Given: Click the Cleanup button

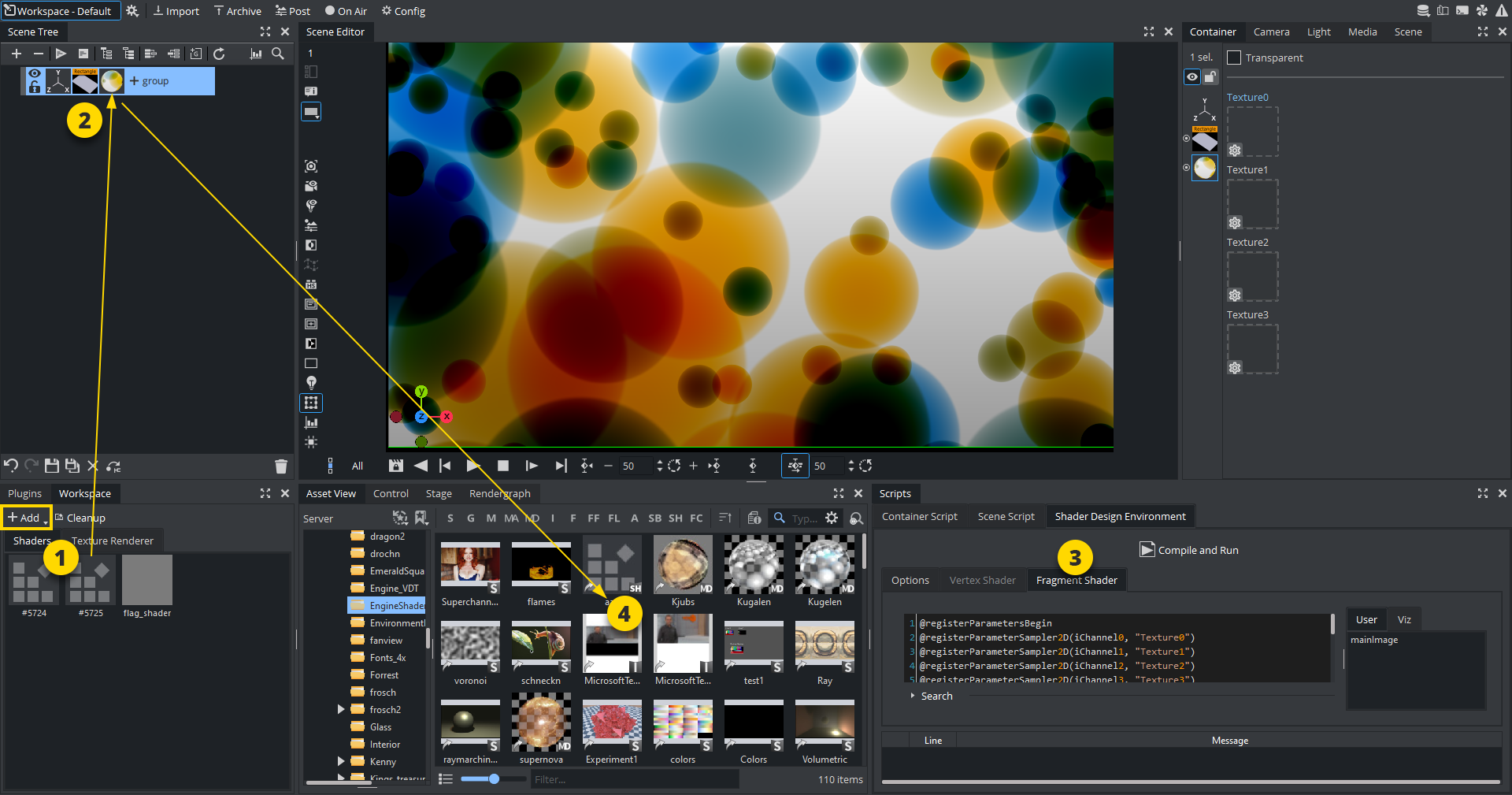Looking at the screenshot, I should (x=80, y=518).
